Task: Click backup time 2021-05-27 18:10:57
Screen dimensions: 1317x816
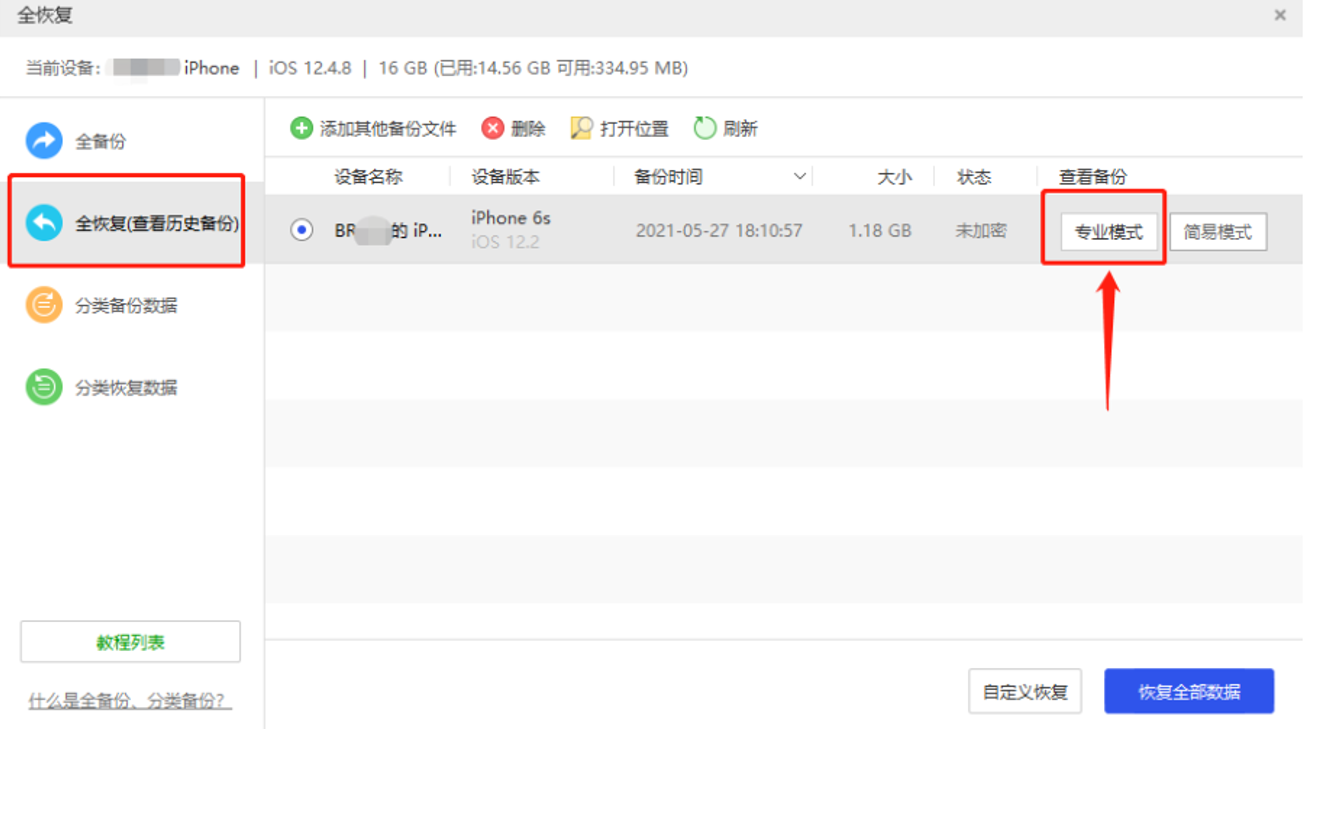Action: [x=719, y=230]
